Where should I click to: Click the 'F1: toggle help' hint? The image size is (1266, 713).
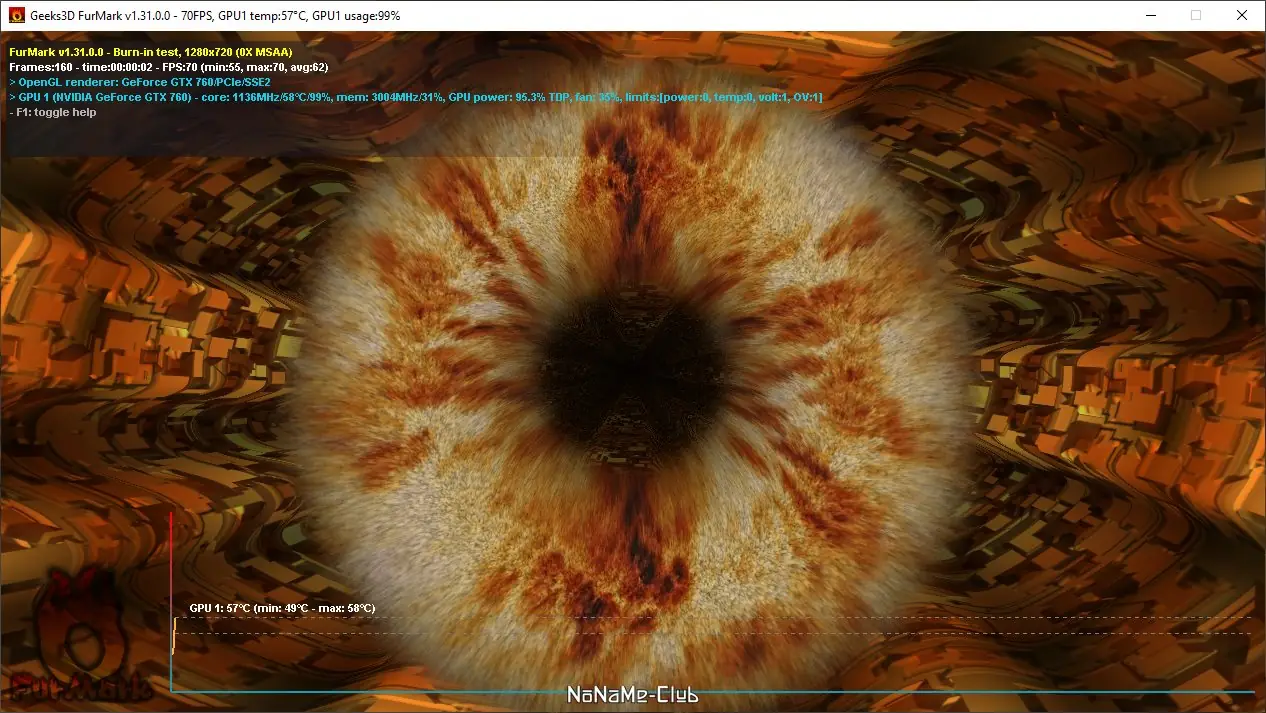pyautogui.click(x=52, y=112)
